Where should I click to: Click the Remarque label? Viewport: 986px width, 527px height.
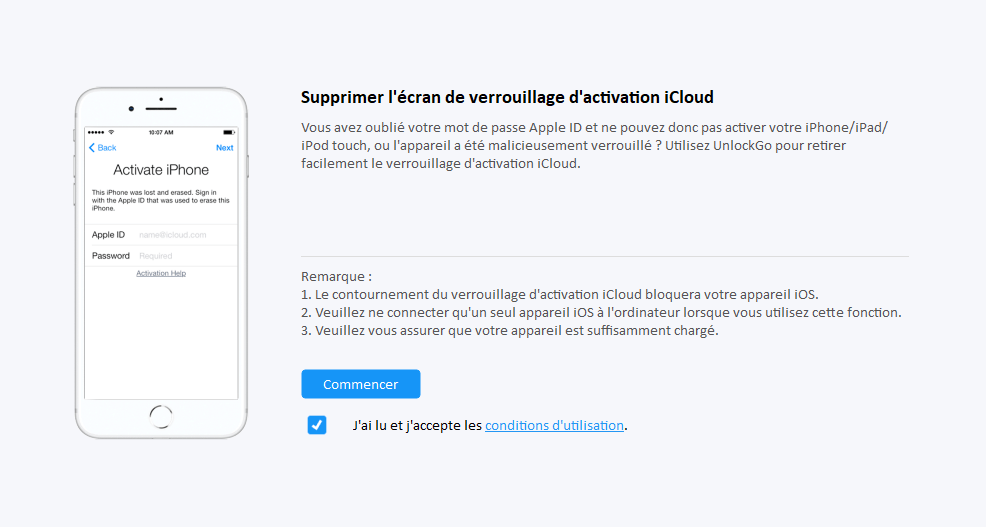(336, 276)
